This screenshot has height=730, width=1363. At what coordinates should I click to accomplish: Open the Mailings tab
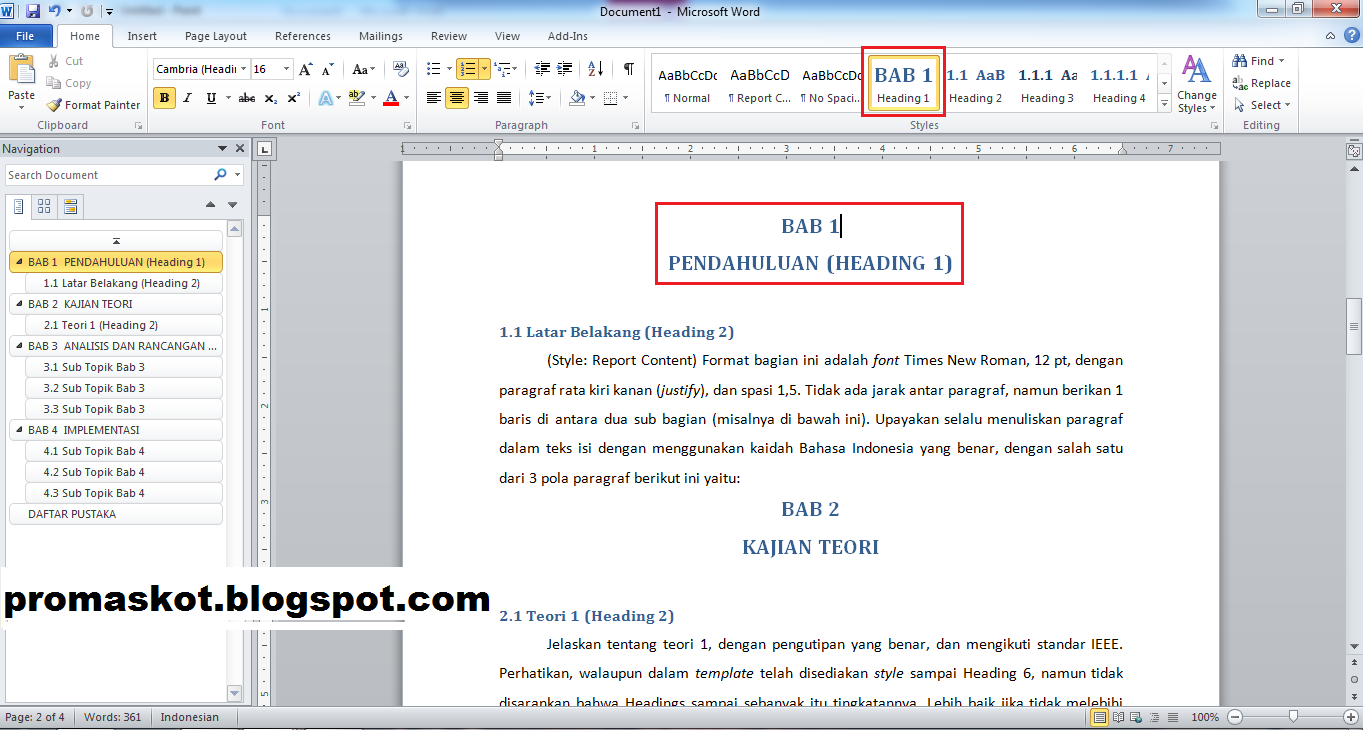pyautogui.click(x=381, y=36)
